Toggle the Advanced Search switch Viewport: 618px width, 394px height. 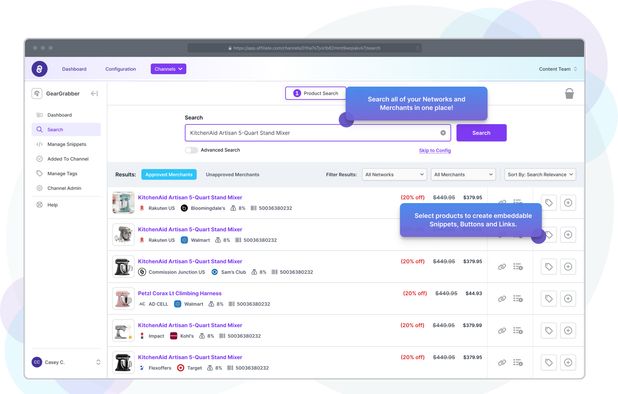pos(191,150)
